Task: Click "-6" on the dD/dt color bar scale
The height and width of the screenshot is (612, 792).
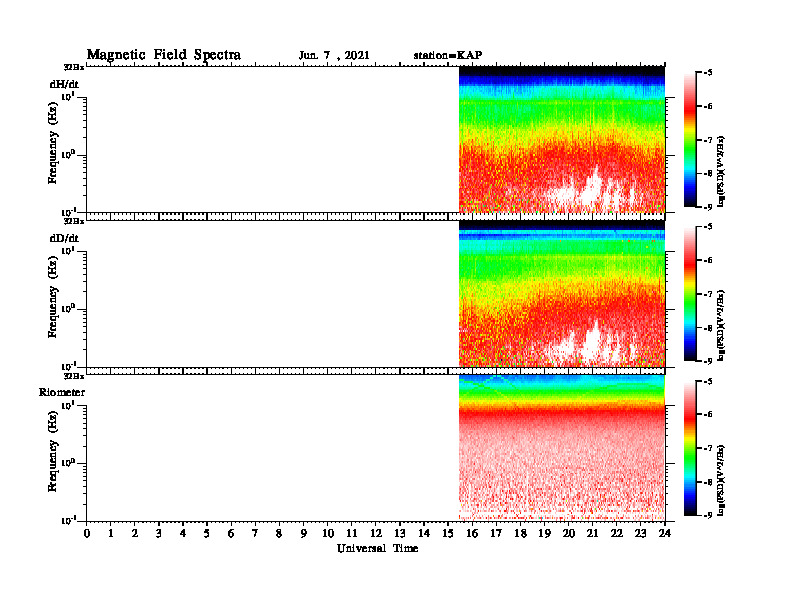Action: pyautogui.click(x=708, y=261)
